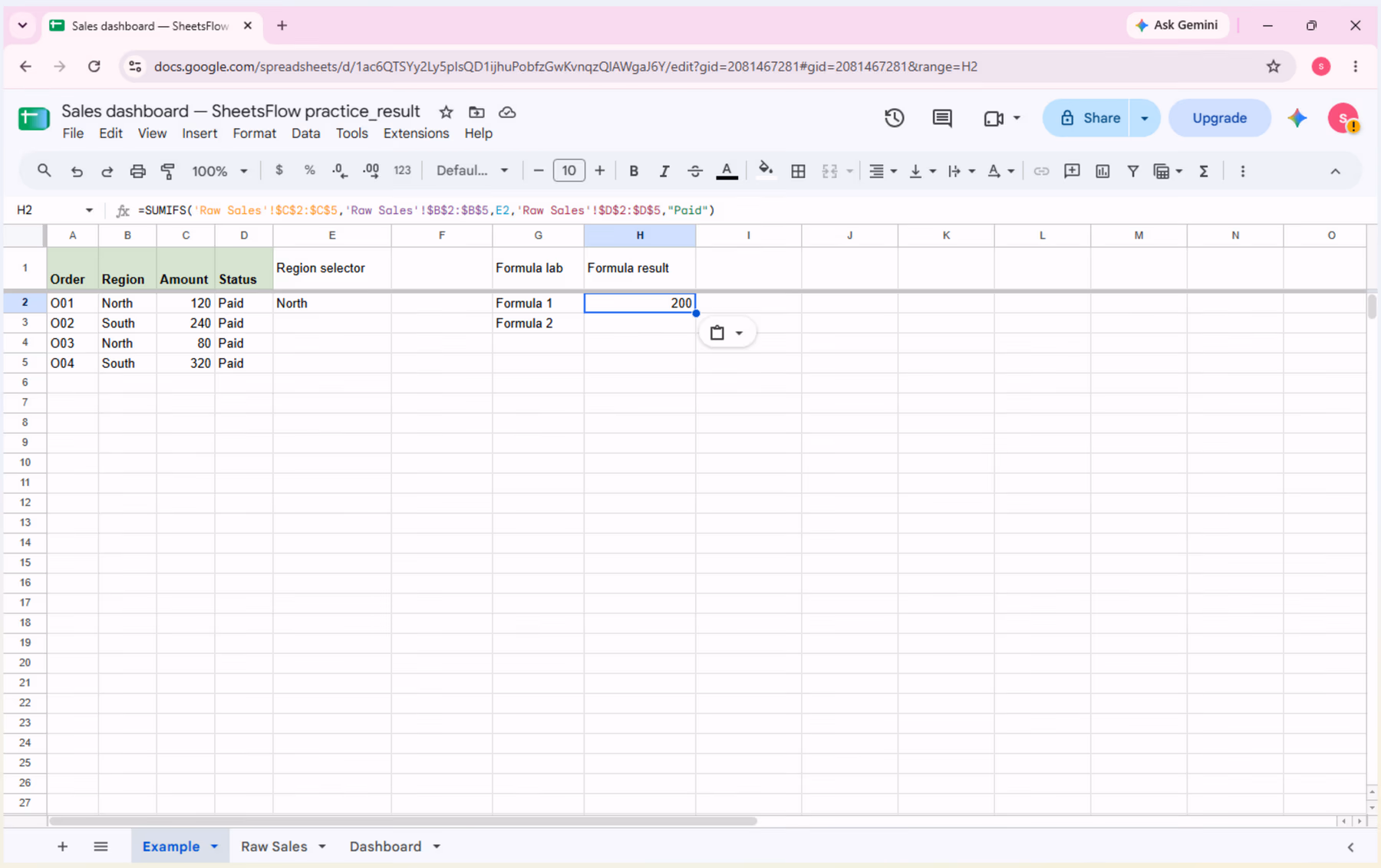The height and width of the screenshot is (868, 1381).
Task: Insert a chart
Action: tap(1102, 171)
